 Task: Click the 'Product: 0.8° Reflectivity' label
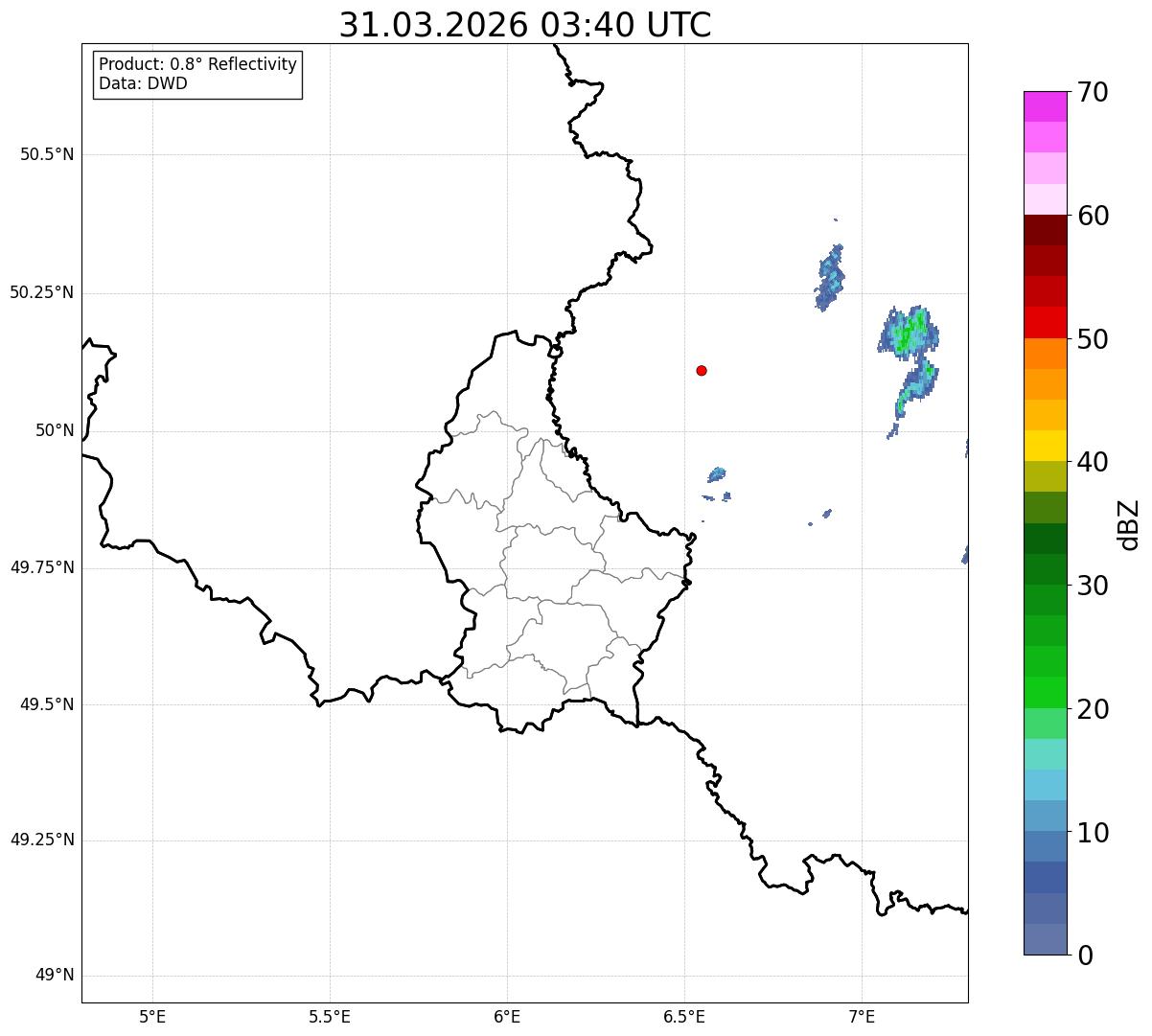point(198,64)
